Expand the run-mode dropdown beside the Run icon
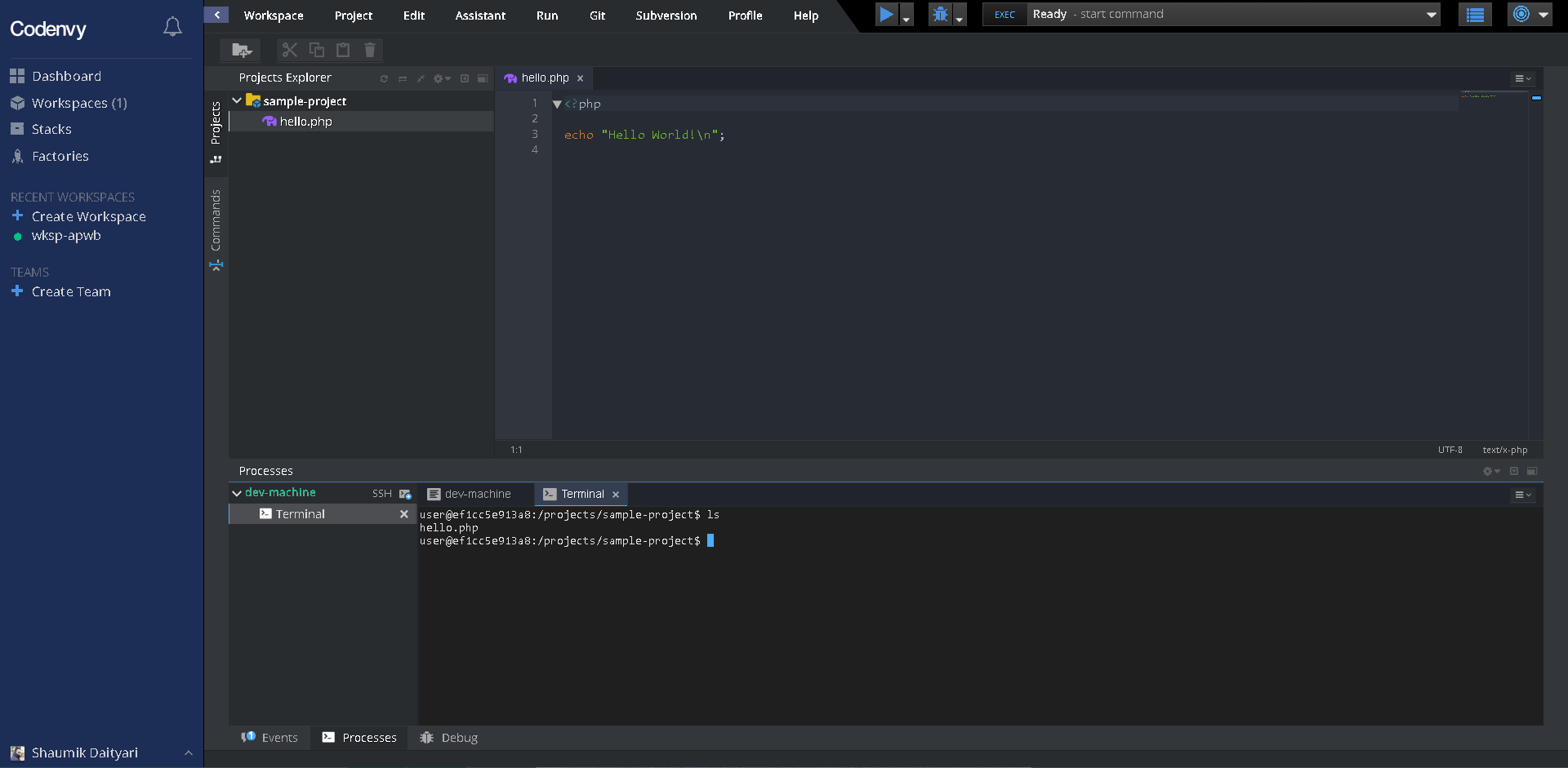This screenshot has height=768, width=1568. coord(906,16)
